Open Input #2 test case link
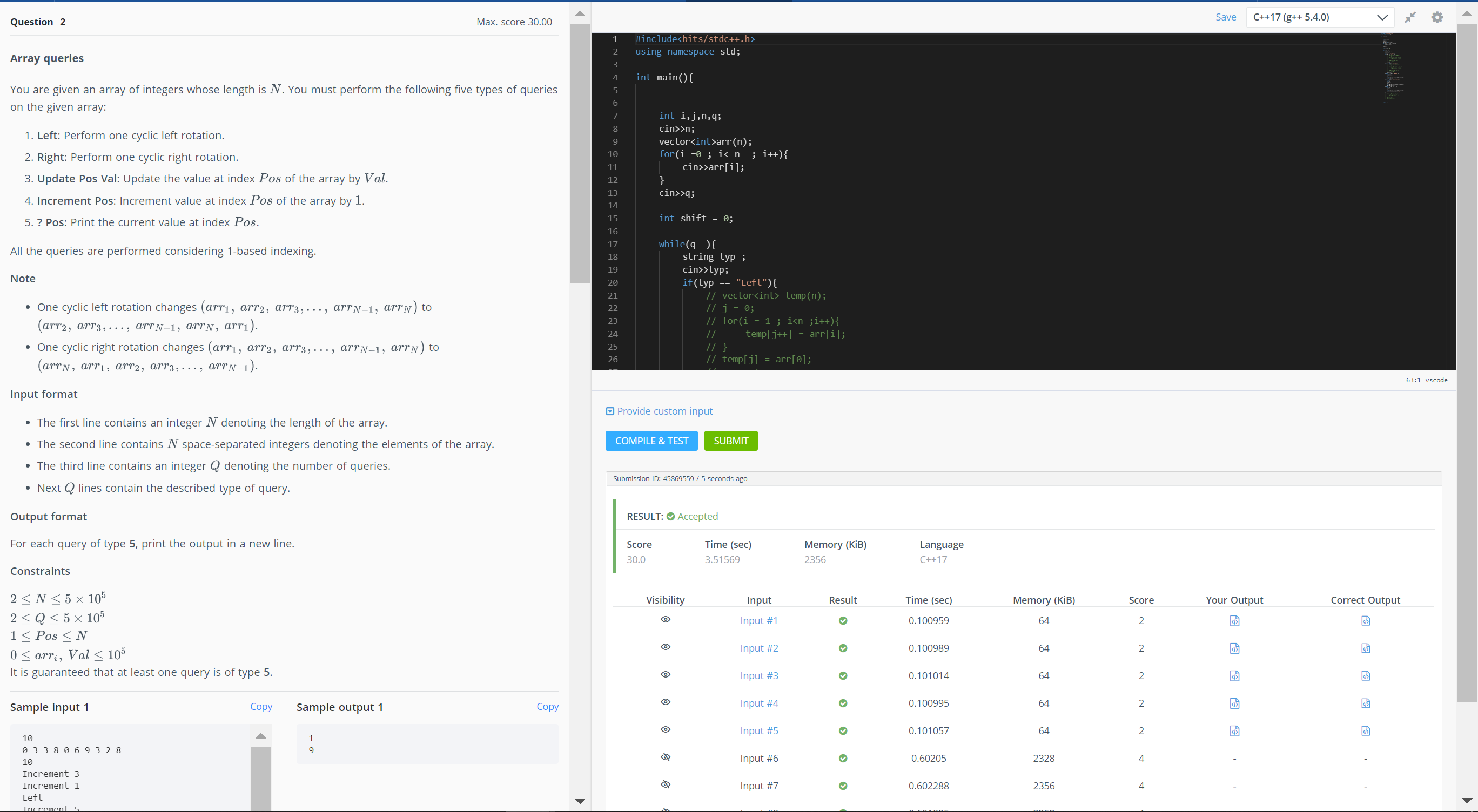 click(x=758, y=648)
